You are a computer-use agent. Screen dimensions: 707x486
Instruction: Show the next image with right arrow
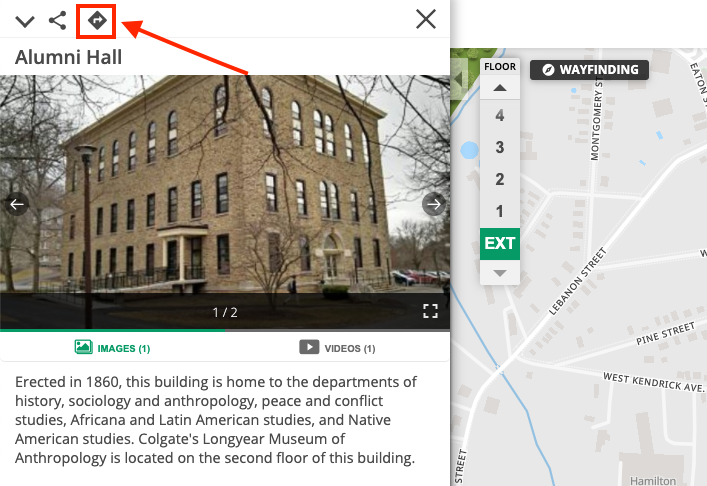click(x=434, y=204)
